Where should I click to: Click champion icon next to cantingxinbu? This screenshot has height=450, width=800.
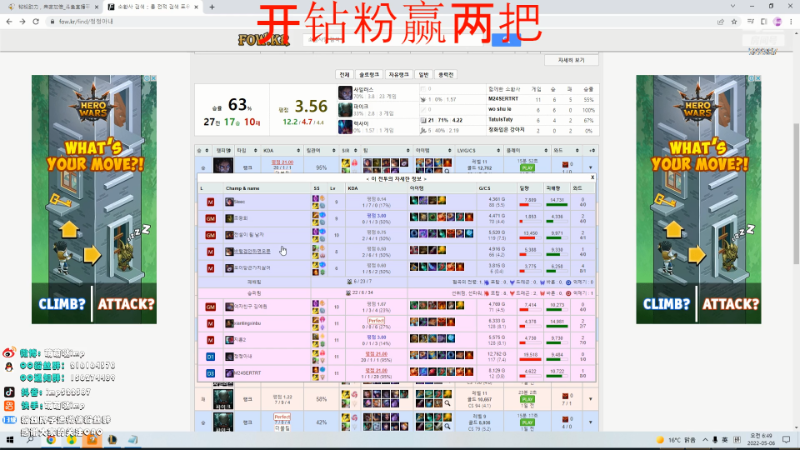click(230, 323)
